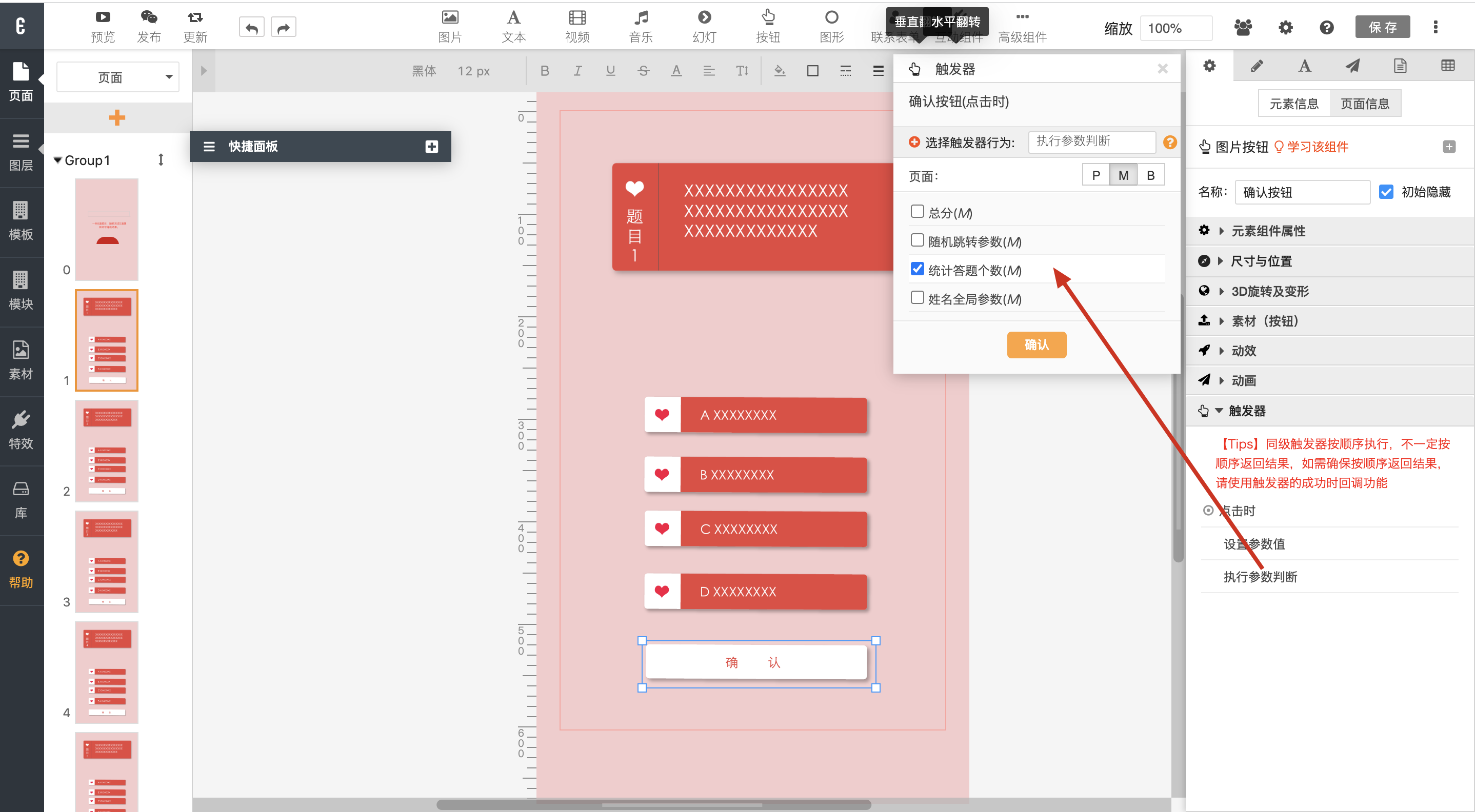The height and width of the screenshot is (812, 1475).
Task: Click the undo arrow button
Action: click(251, 27)
